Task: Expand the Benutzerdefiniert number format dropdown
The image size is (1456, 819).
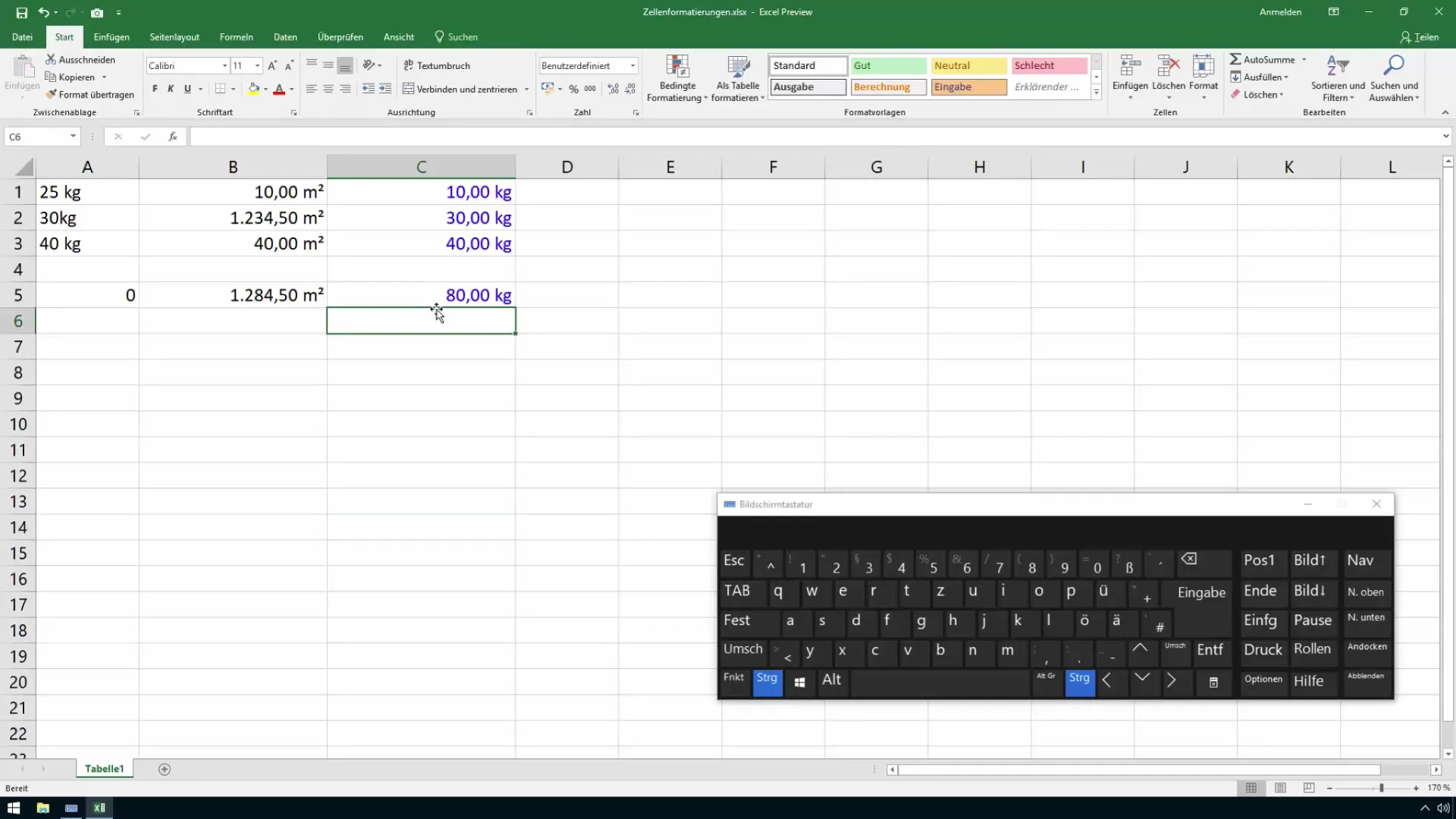Action: coord(632,66)
